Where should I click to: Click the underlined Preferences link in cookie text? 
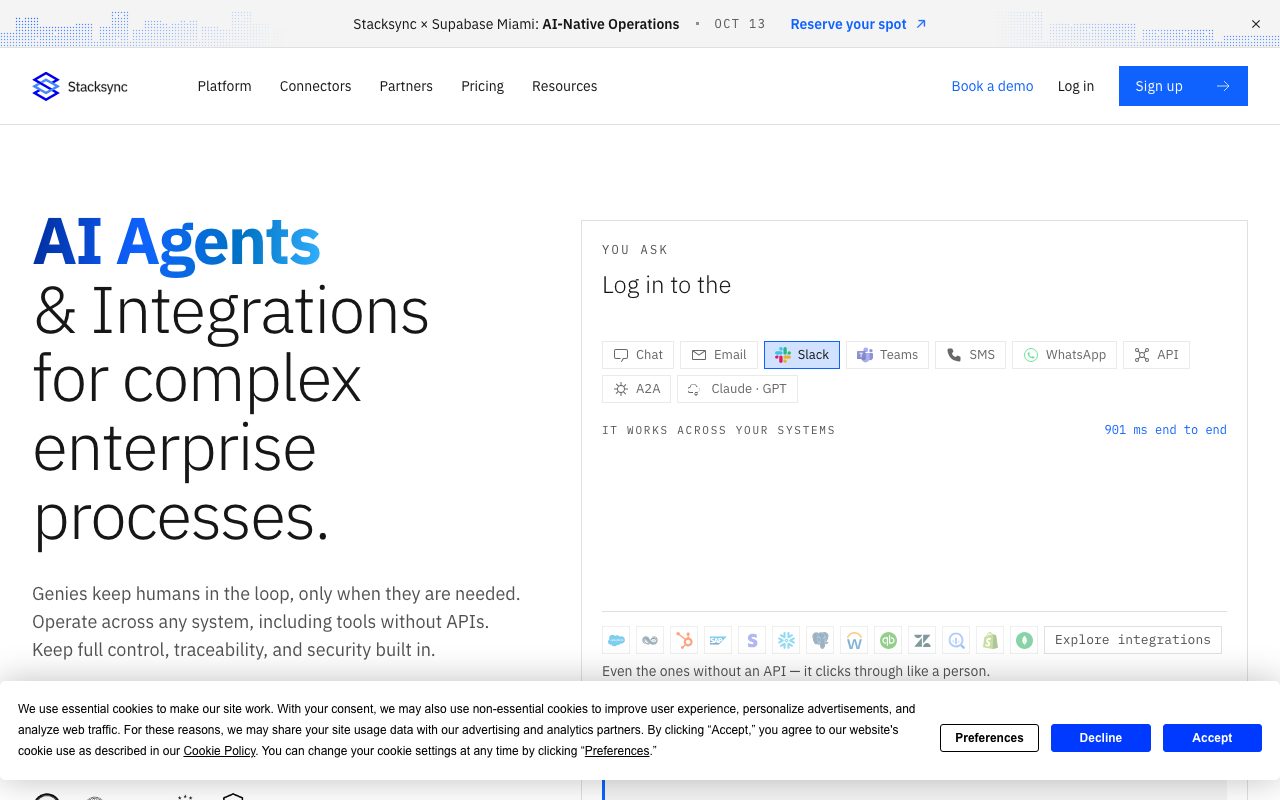[617, 751]
